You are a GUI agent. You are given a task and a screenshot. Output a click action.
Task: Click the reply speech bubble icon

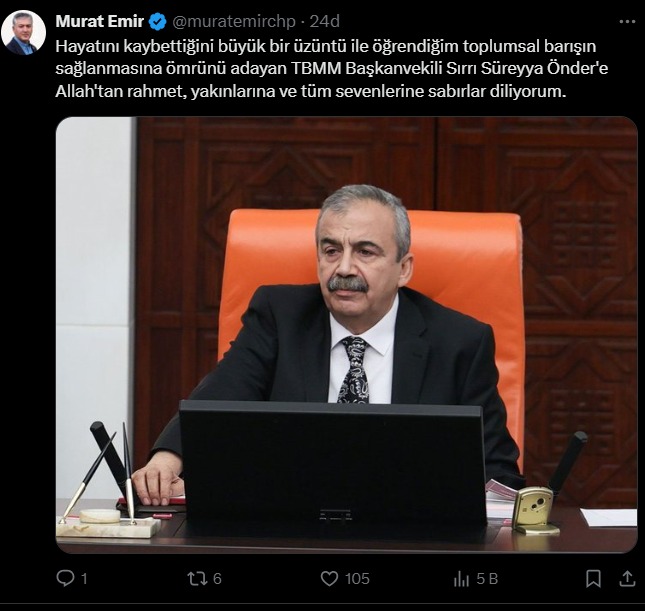point(65,578)
